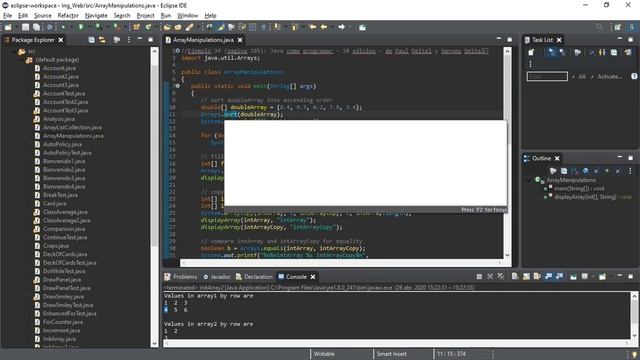Open DeckOfCards.java in Package Explorer

65,254
